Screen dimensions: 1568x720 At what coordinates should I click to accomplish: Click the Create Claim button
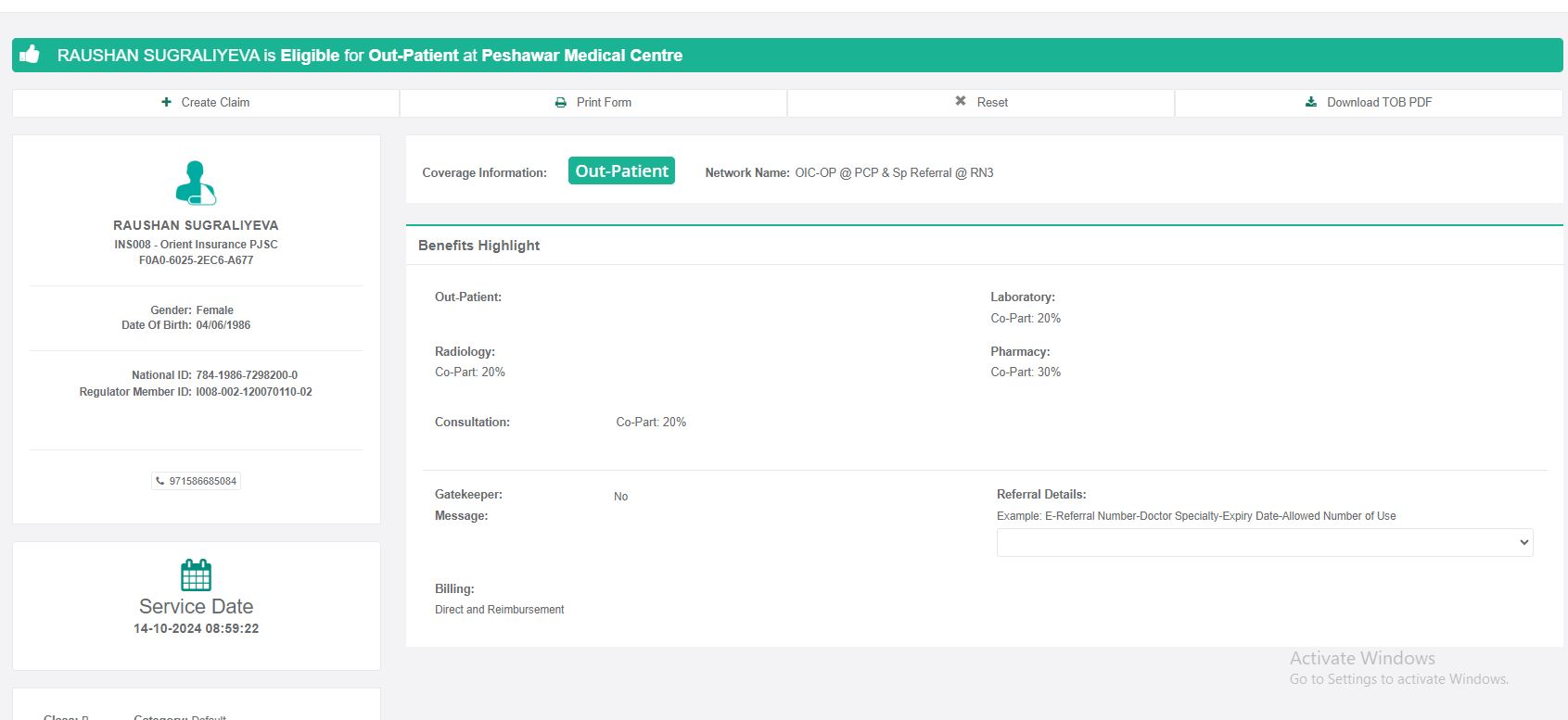[206, 103]
